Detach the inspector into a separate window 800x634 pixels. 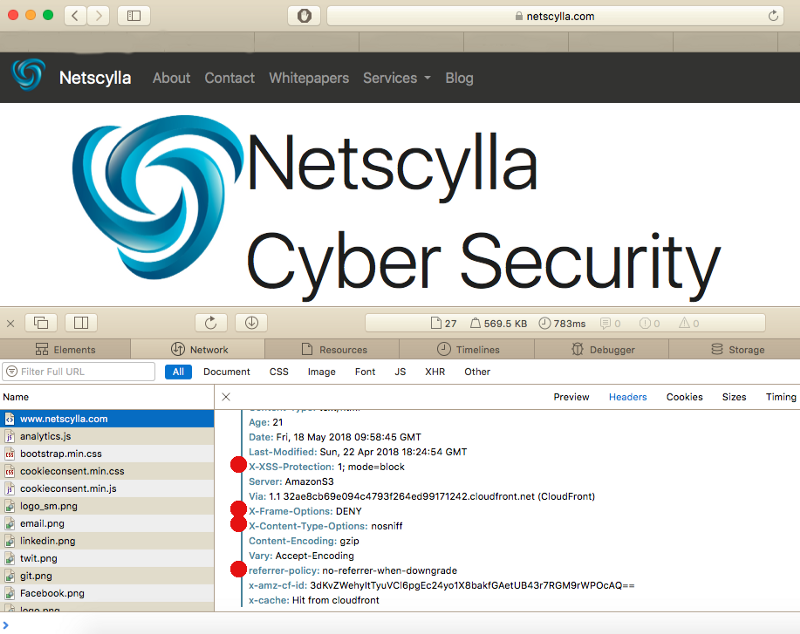tap(41, 323)
